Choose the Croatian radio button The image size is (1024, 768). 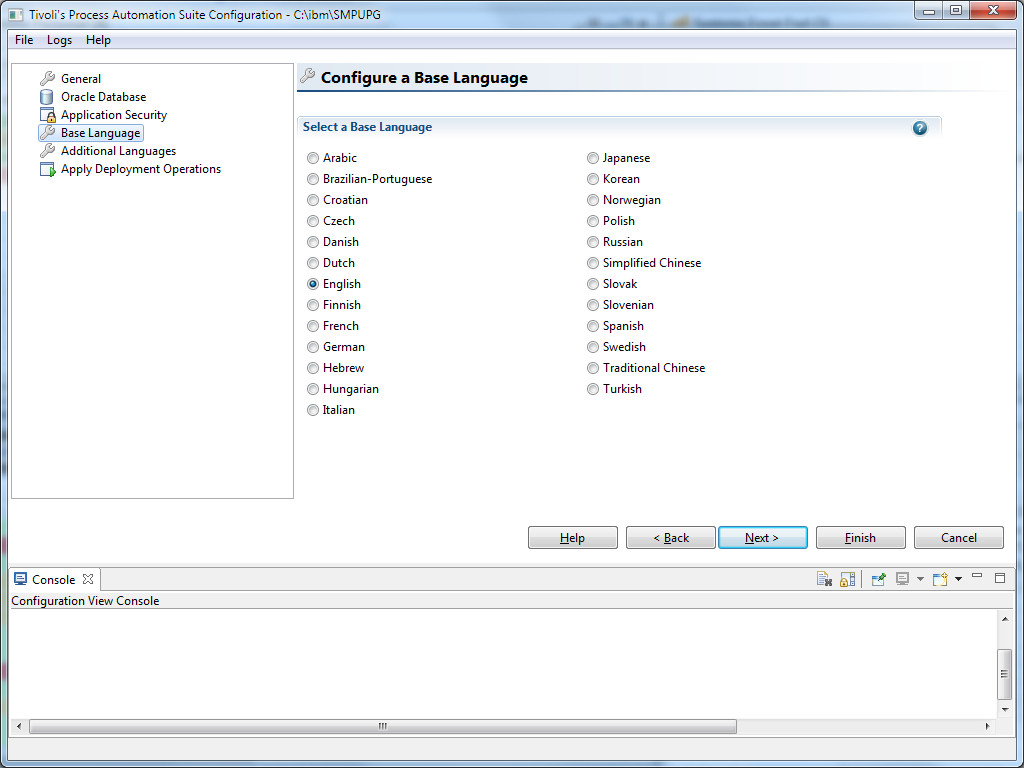click(x=313, y=200)
